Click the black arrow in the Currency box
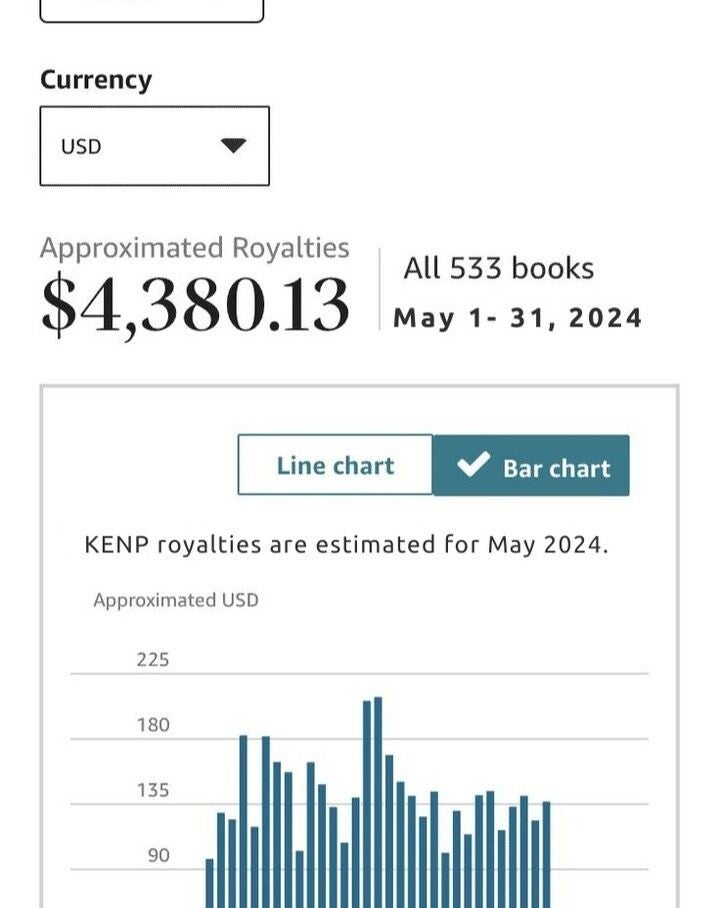Screen dimensions: 720x908 pos(233,146)
